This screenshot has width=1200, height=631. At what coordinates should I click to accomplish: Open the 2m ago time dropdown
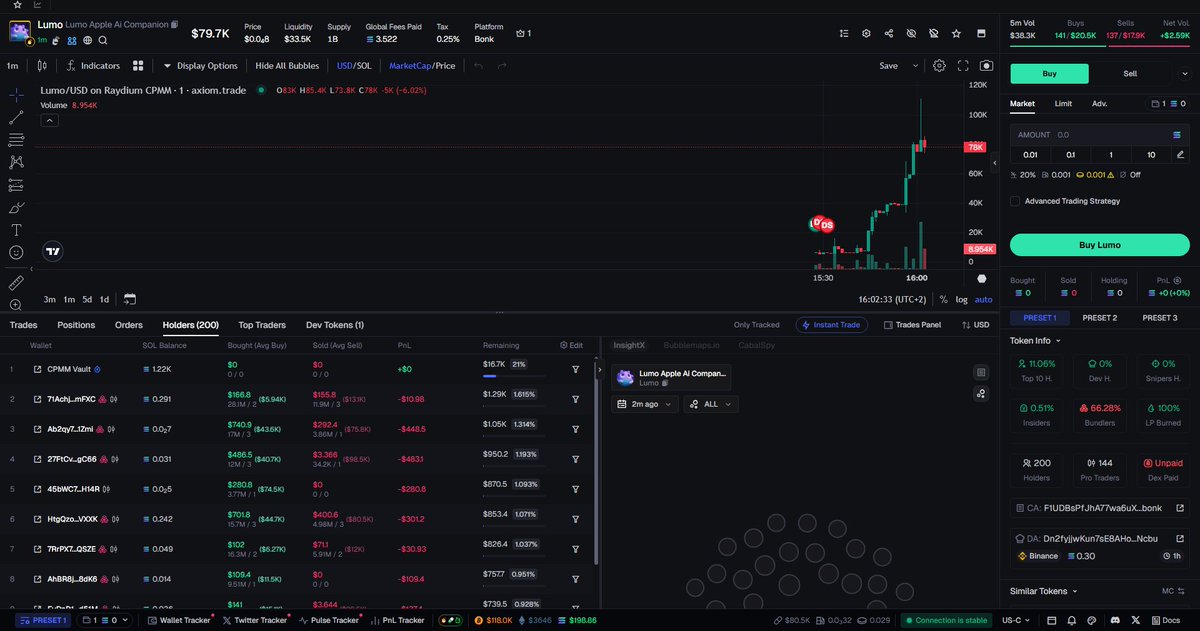pos(645,404)
